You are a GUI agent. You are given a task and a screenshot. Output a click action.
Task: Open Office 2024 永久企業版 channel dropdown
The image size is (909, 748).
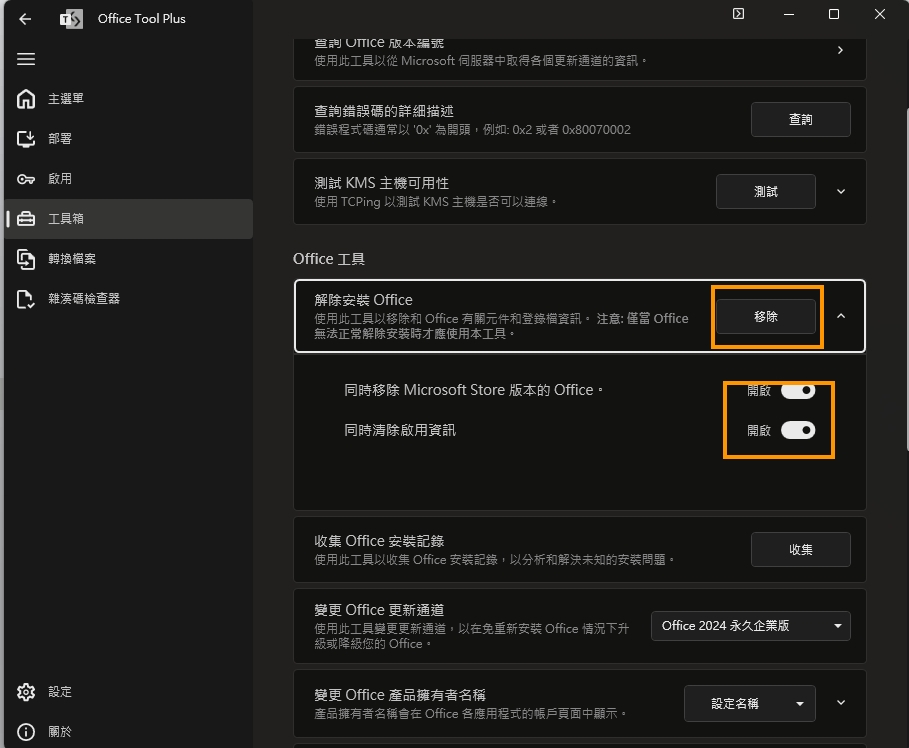click(x=751, y=626)
